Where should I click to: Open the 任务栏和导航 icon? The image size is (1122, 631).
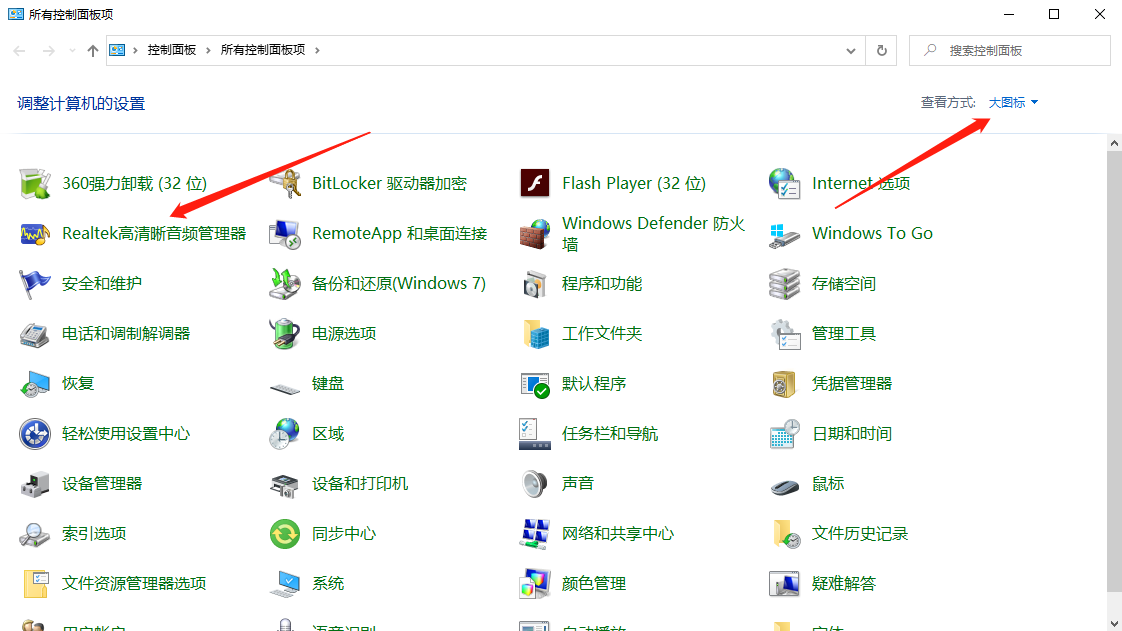pyautogui.click(x=535, y=434)
